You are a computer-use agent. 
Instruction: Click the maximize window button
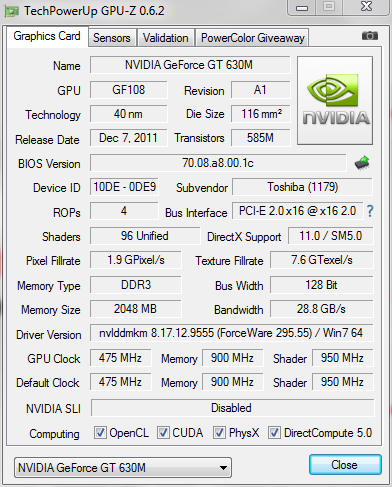[x=329, y=7]
